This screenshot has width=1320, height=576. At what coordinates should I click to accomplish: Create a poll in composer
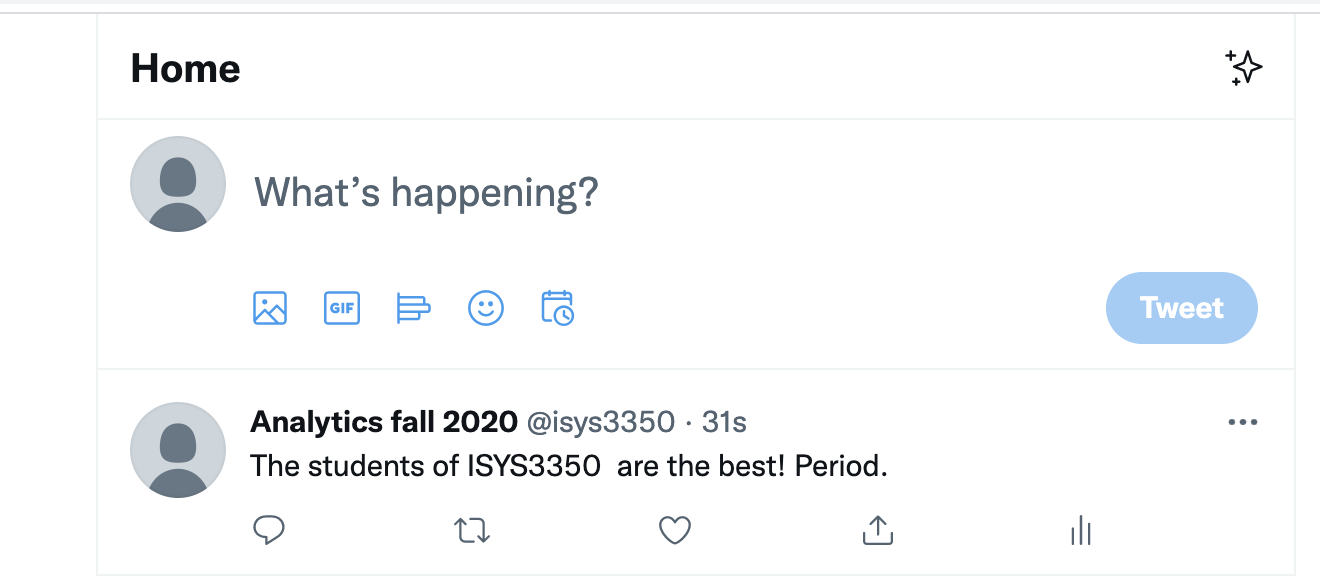[x=413, y=308]
